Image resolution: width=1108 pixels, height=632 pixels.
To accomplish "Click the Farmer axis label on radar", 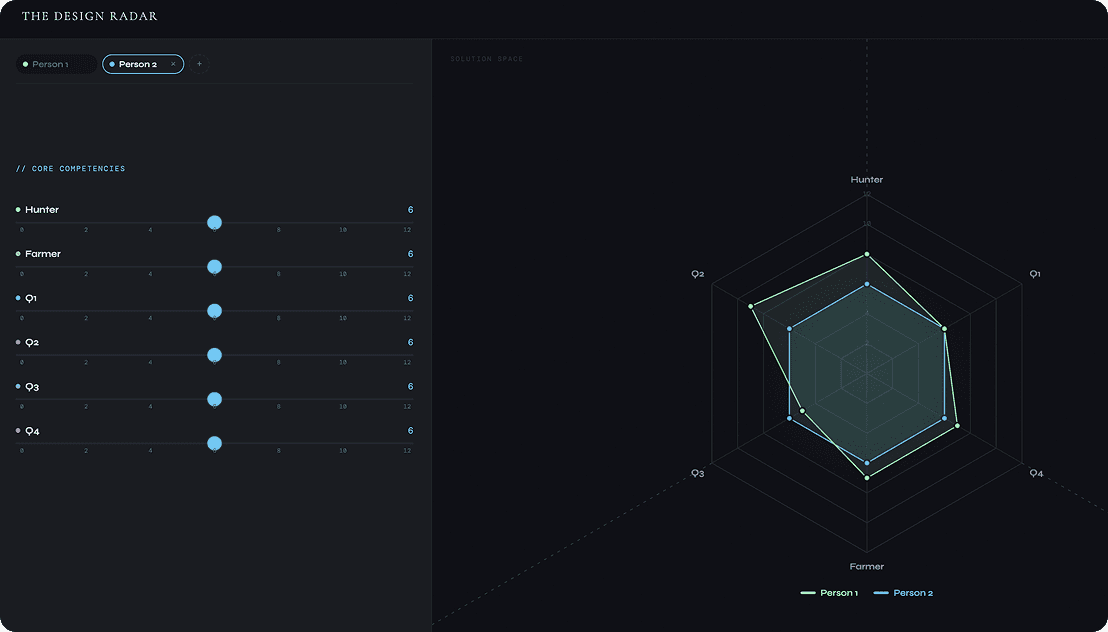I will coord(866,566).
